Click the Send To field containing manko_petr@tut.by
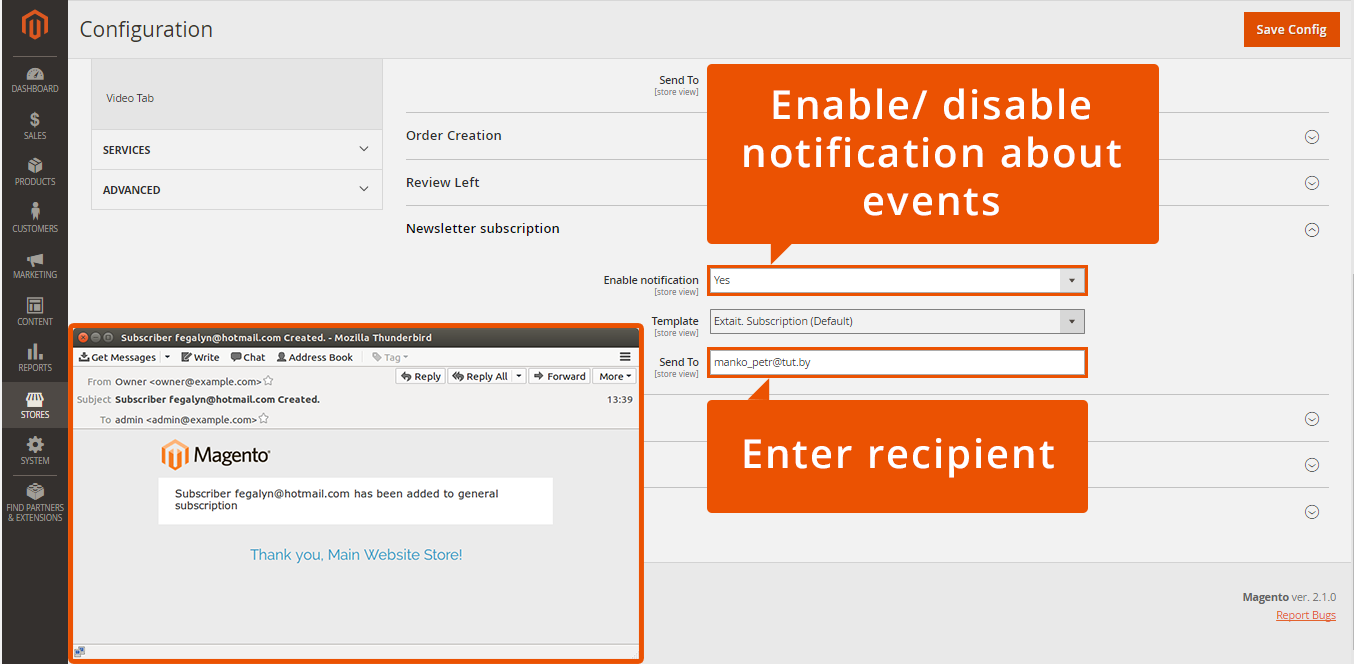 coord(897,362)
